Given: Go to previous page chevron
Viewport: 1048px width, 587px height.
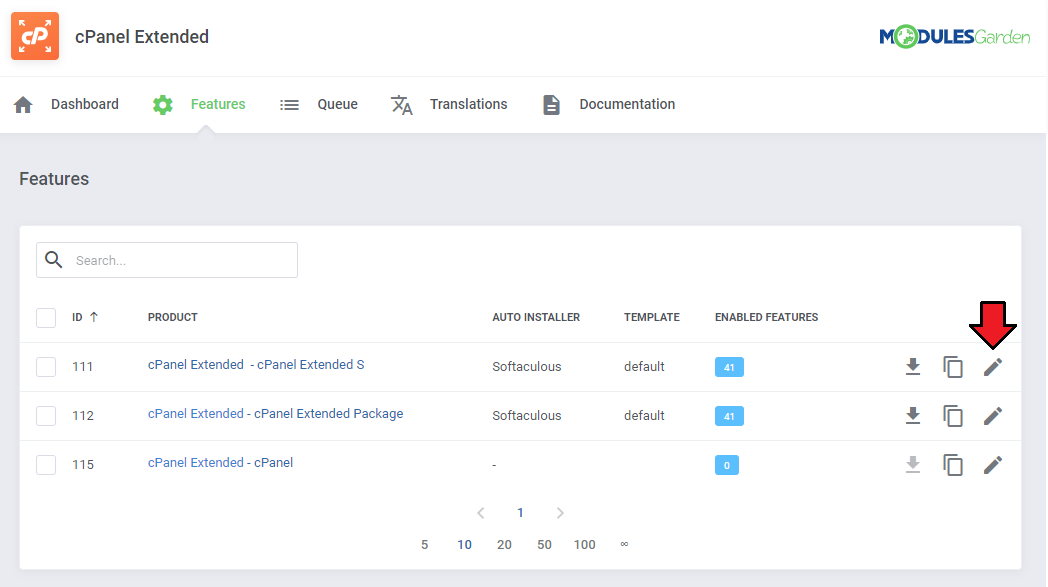Looking at the screenshot, I should pos(481,513).
